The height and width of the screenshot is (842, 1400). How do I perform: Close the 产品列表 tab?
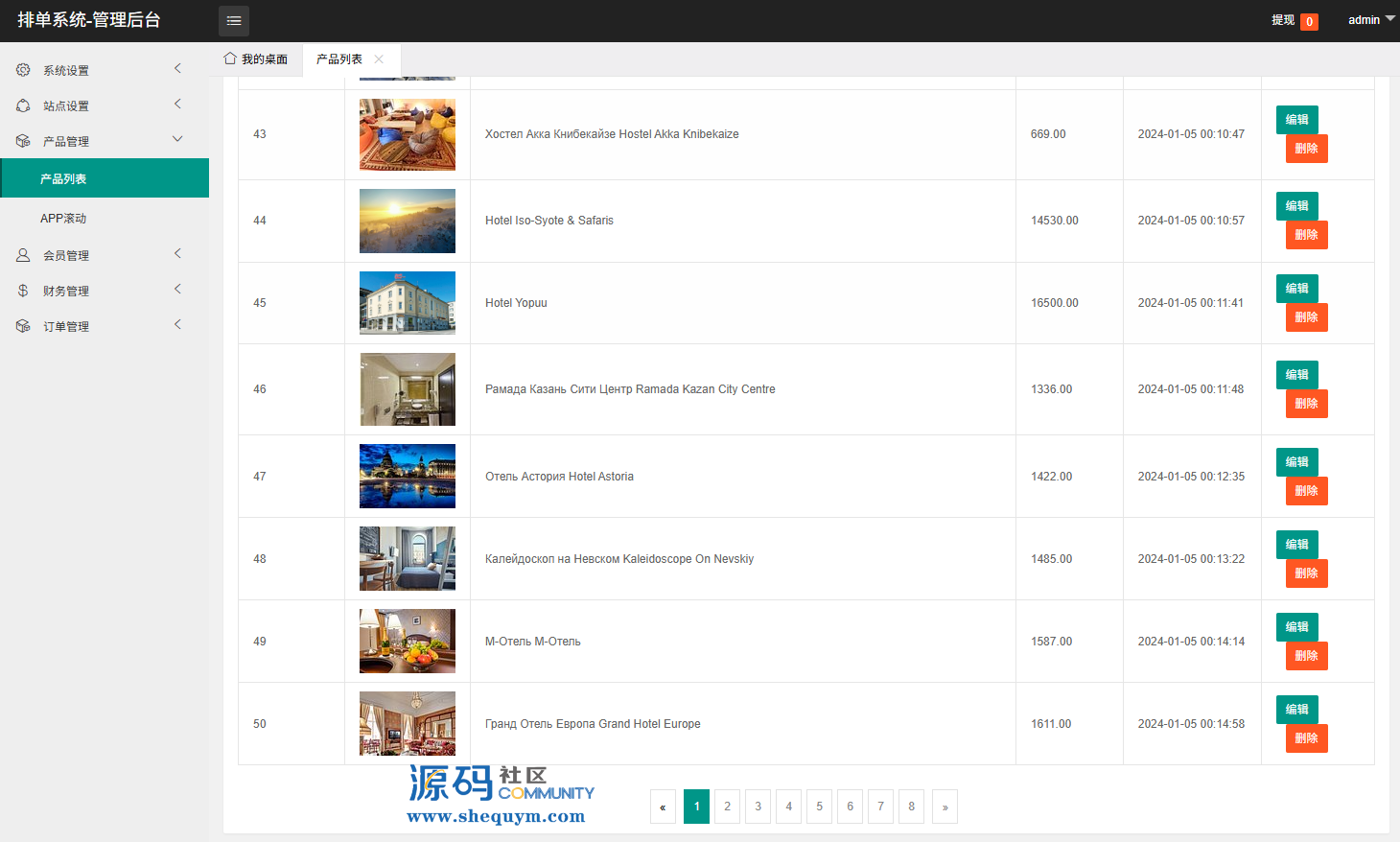pos(379,59)
